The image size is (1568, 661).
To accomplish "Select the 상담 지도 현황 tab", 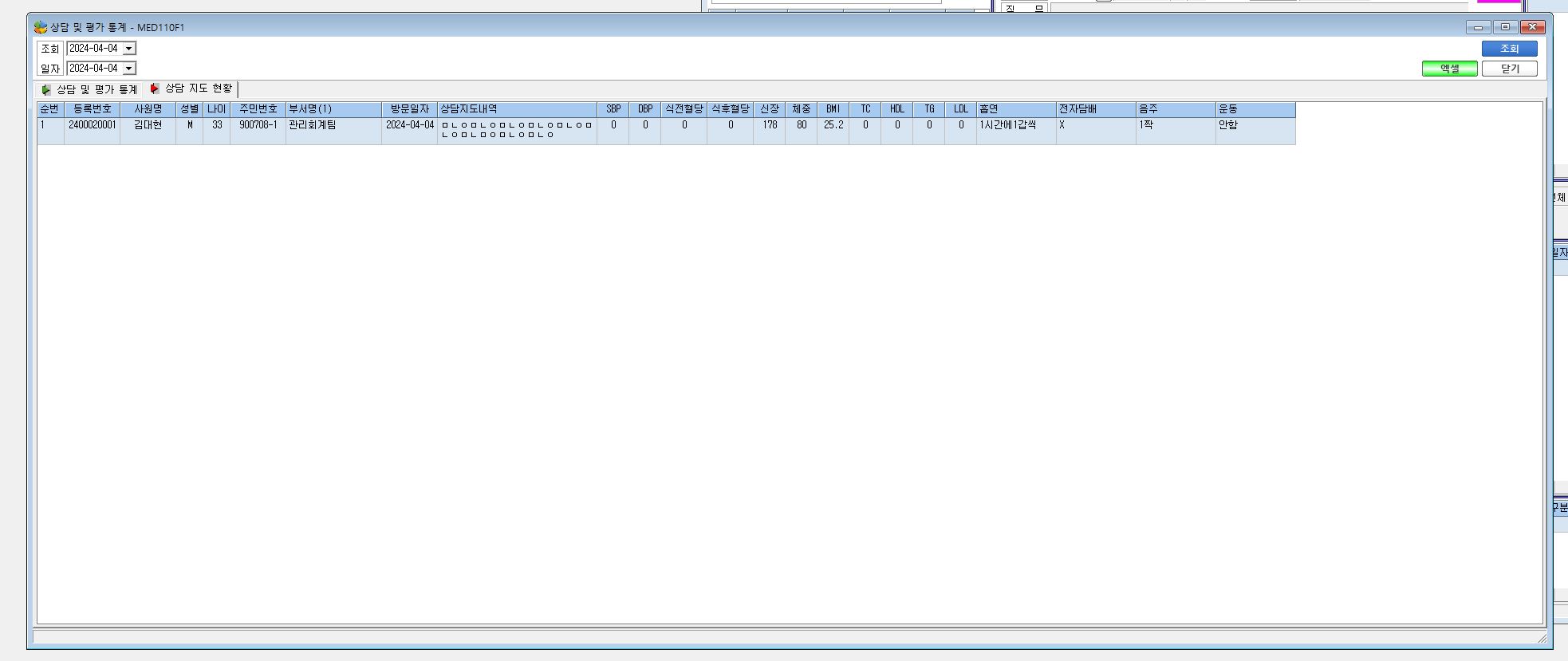I will (192, 89).
